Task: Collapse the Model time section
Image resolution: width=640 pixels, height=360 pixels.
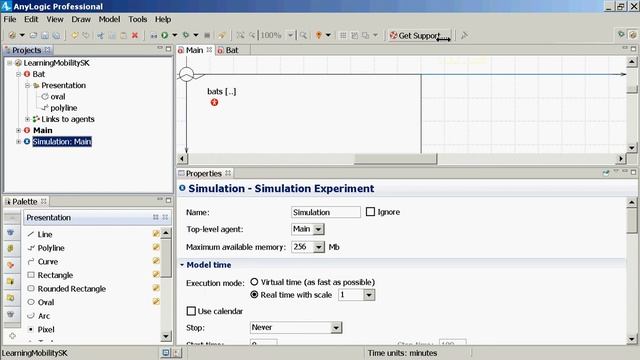Action: pos(182,265)
